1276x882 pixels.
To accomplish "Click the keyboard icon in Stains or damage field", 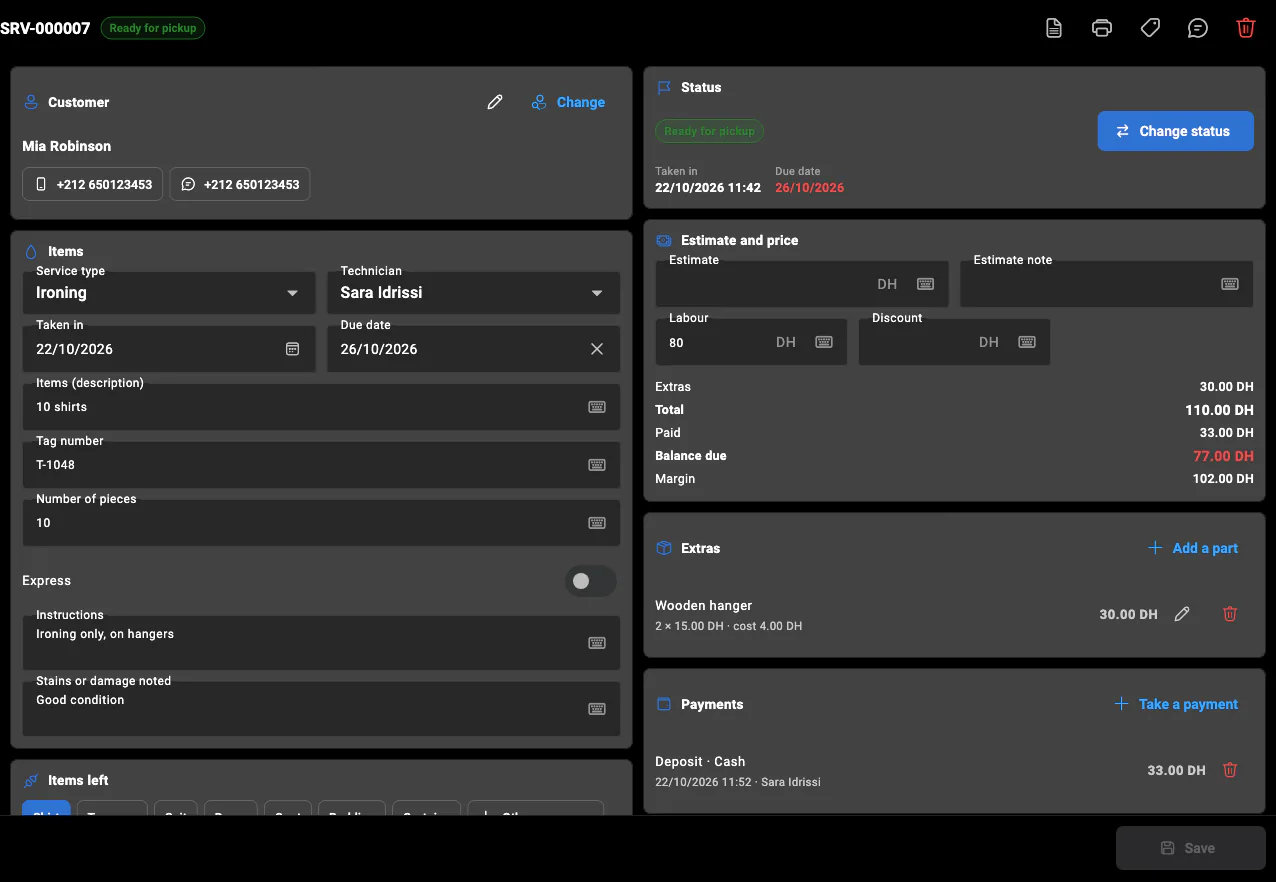I will [x=597, y=709].
